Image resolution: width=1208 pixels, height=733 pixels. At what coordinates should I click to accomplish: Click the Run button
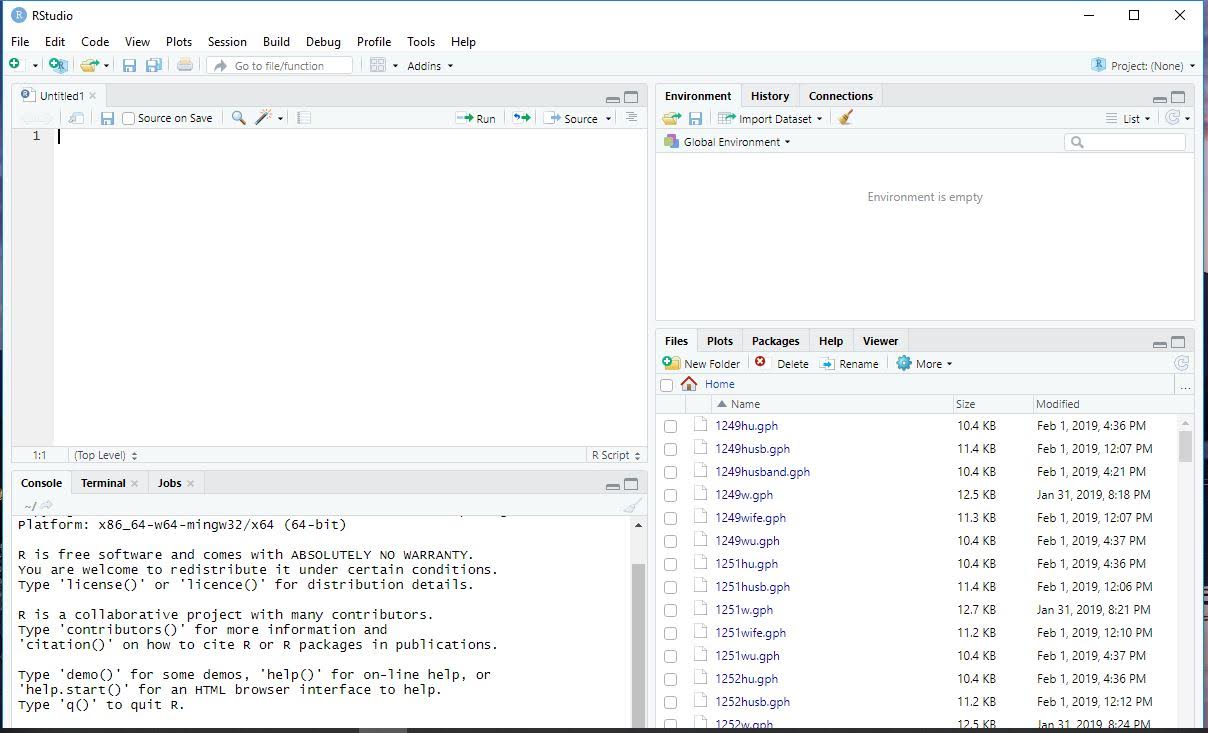[476, 118]
